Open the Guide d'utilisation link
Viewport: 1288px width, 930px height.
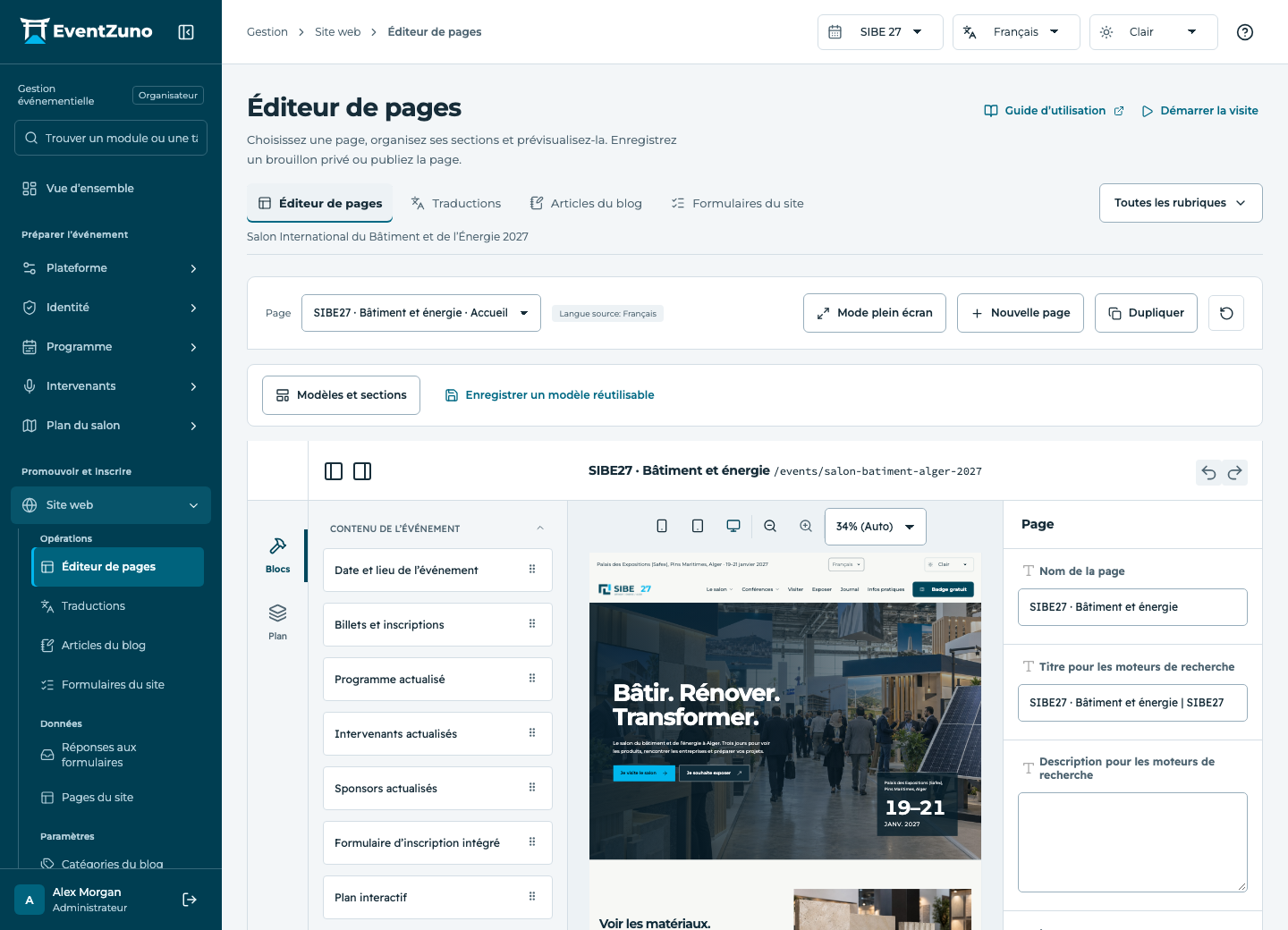[1055, 111]
